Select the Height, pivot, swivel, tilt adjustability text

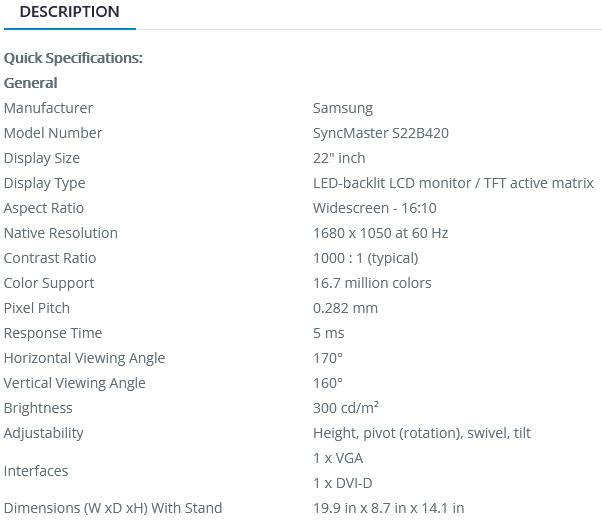(421, 433)
